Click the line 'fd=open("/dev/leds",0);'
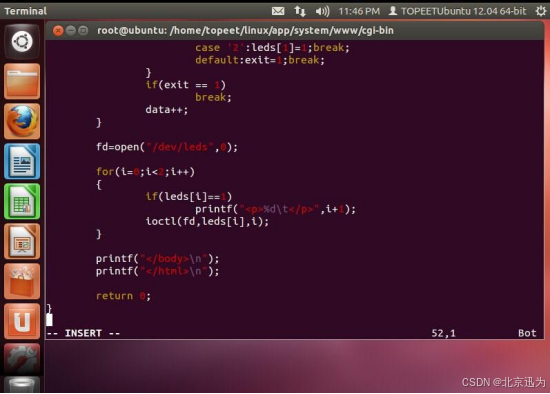The image size is (550, 394). [x=167, y=147]
